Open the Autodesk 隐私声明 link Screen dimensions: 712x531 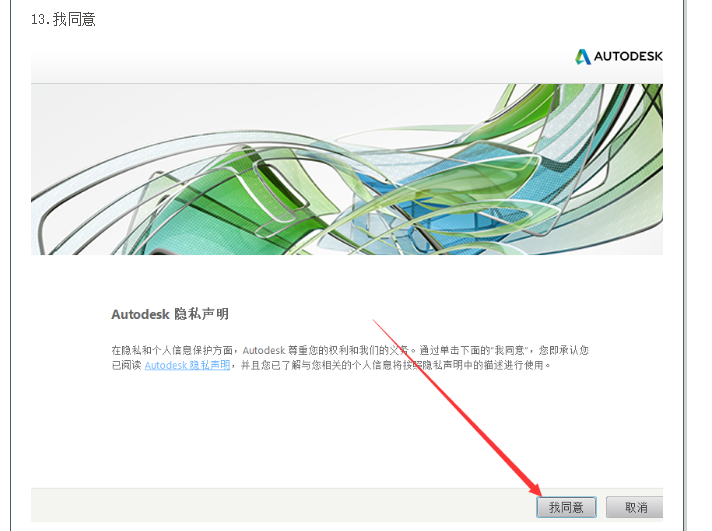(187, 365)
